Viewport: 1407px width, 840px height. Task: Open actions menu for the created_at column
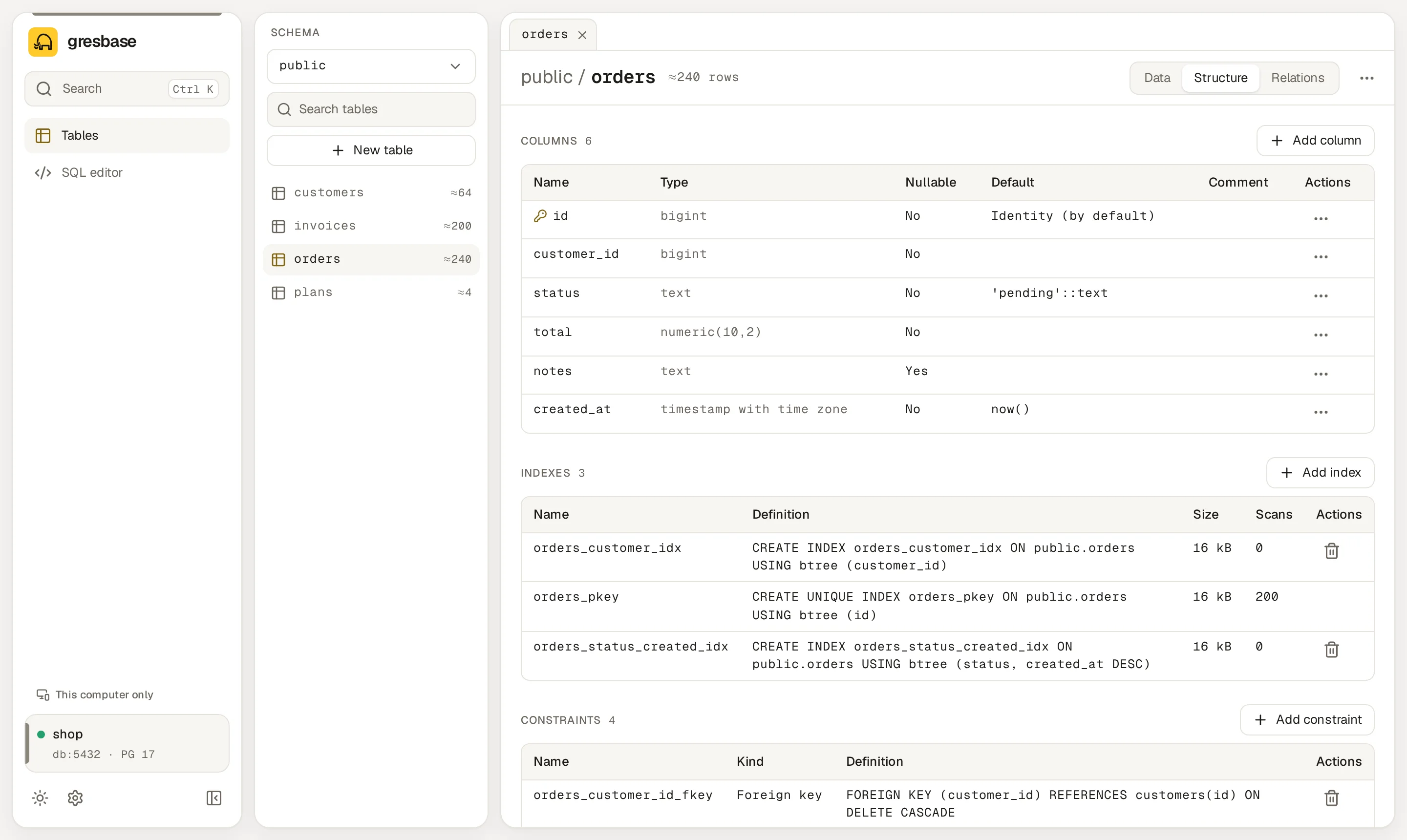coord(1321,413)
